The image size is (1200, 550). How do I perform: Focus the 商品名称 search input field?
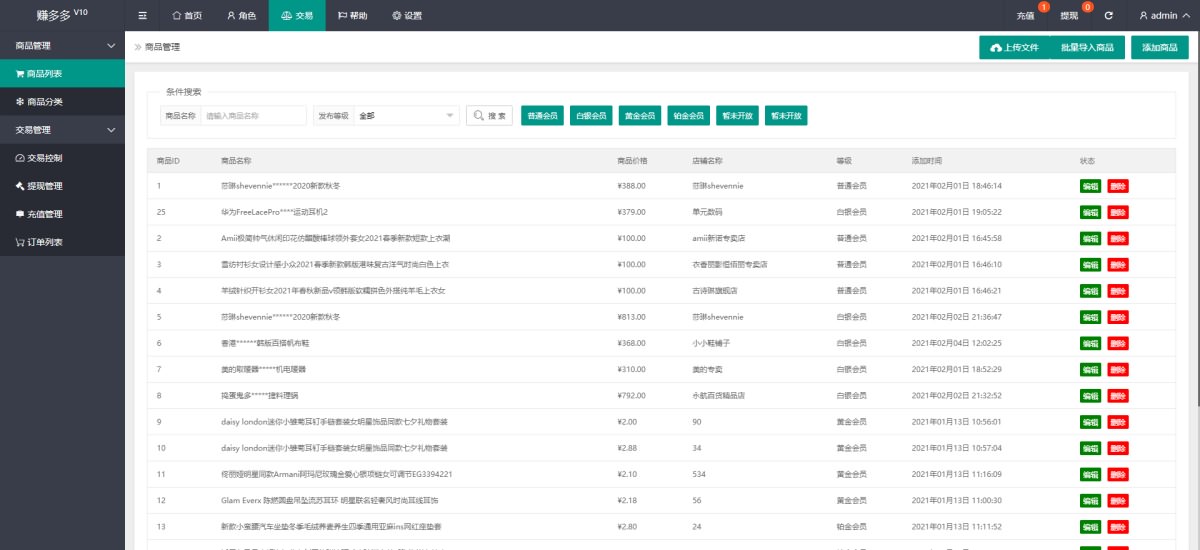coord(254,116)
